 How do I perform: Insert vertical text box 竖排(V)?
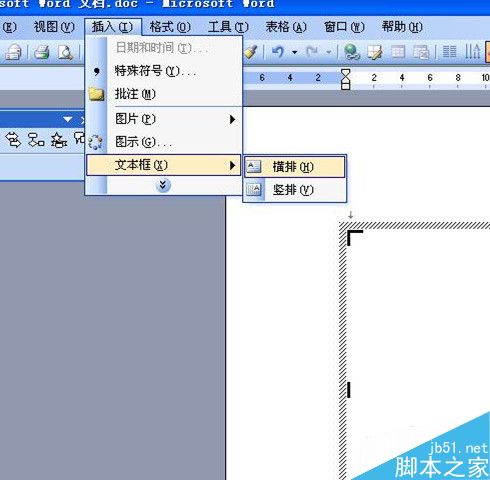295,190
